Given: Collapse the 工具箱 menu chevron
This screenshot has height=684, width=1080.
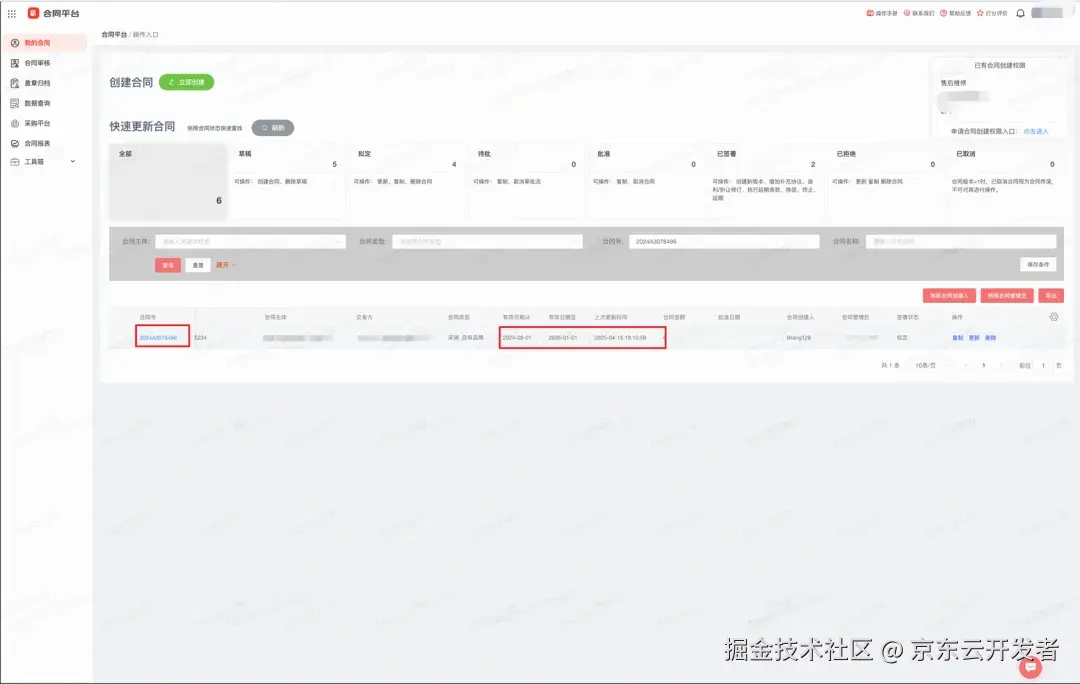Looking at the screenshot, I should [x=72, y=161].
